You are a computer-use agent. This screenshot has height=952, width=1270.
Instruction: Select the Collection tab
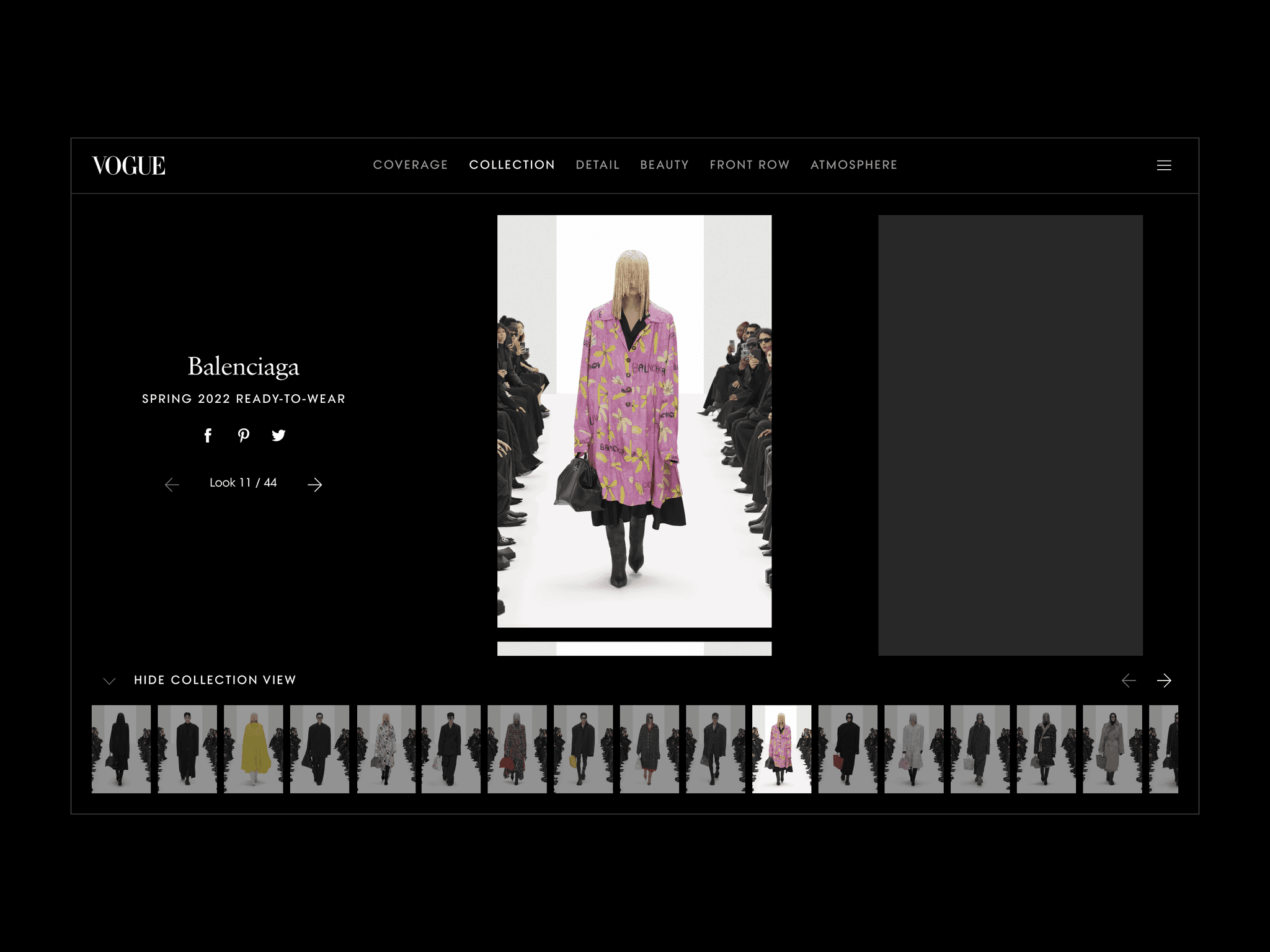[512, 165]
